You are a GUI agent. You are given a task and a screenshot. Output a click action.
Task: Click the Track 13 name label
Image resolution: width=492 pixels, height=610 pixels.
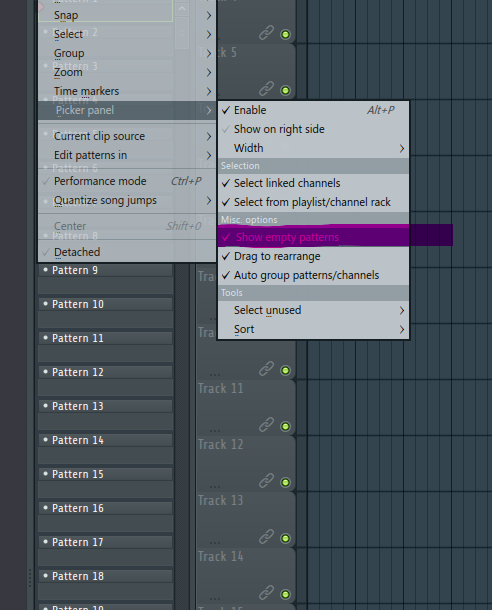[x=221, y=501]
